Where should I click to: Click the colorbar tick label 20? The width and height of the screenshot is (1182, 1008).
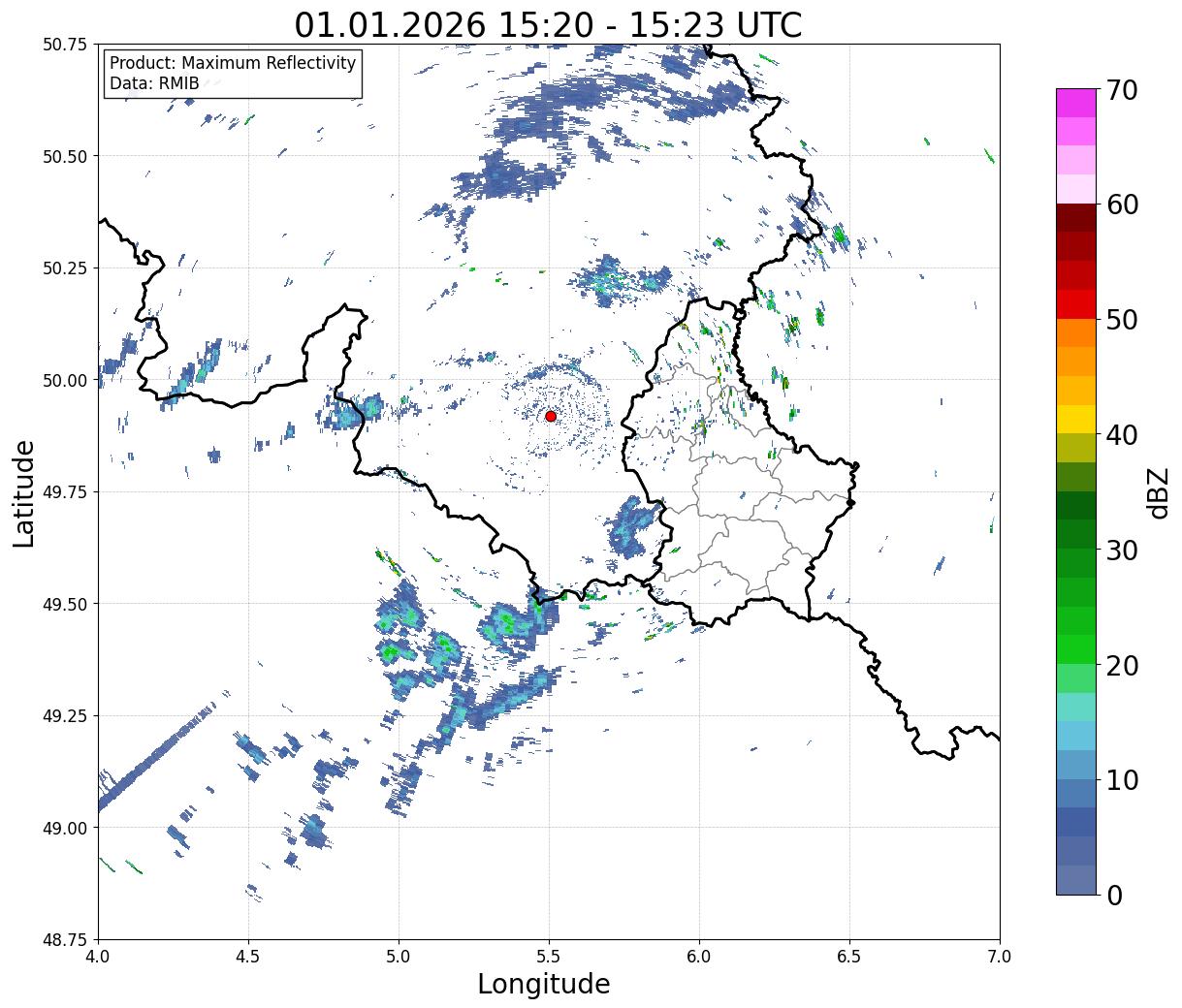pyautogui.click(x=1121, y=666)
